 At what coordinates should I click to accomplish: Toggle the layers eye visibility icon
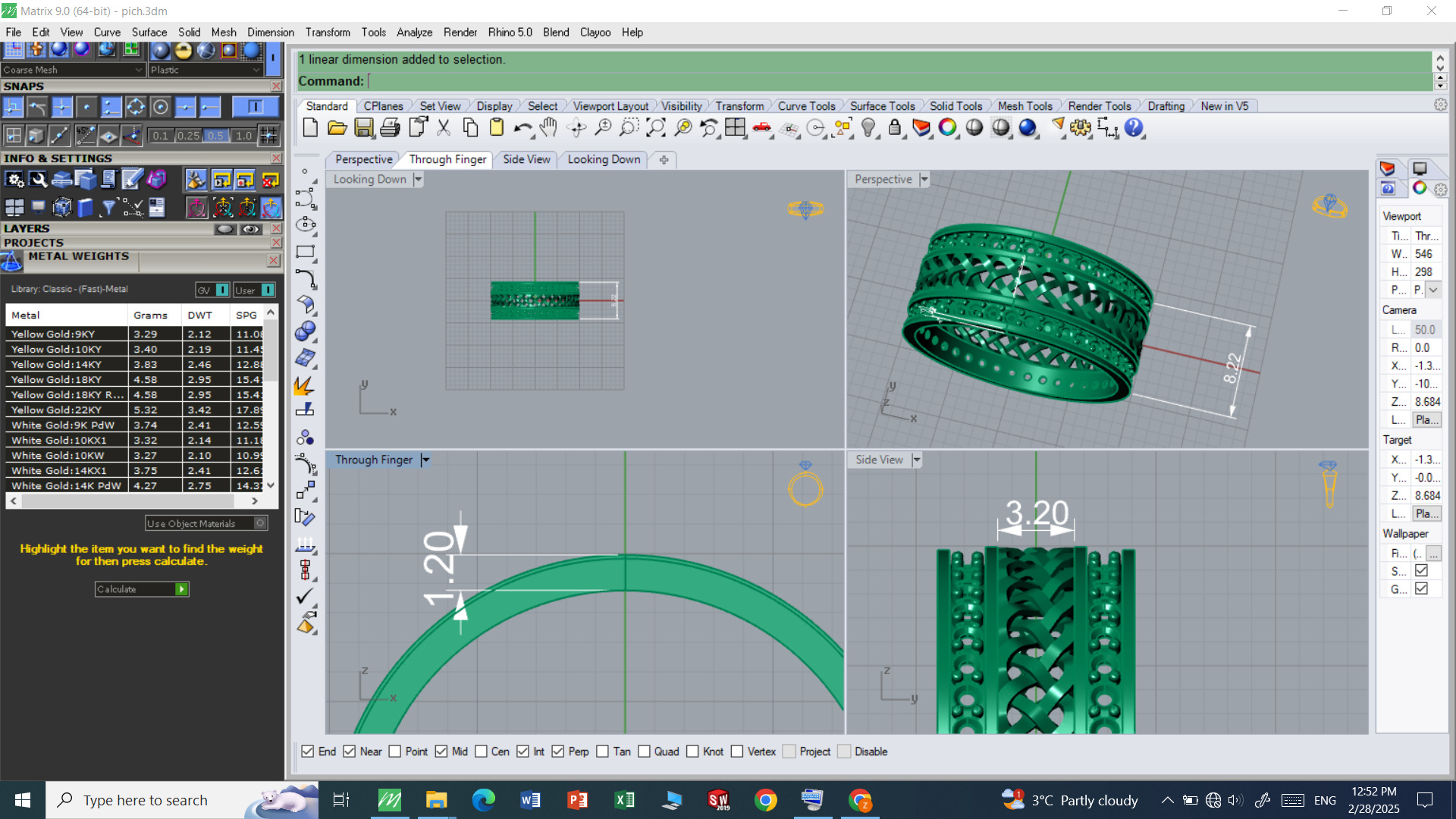(x=251, y=229)
